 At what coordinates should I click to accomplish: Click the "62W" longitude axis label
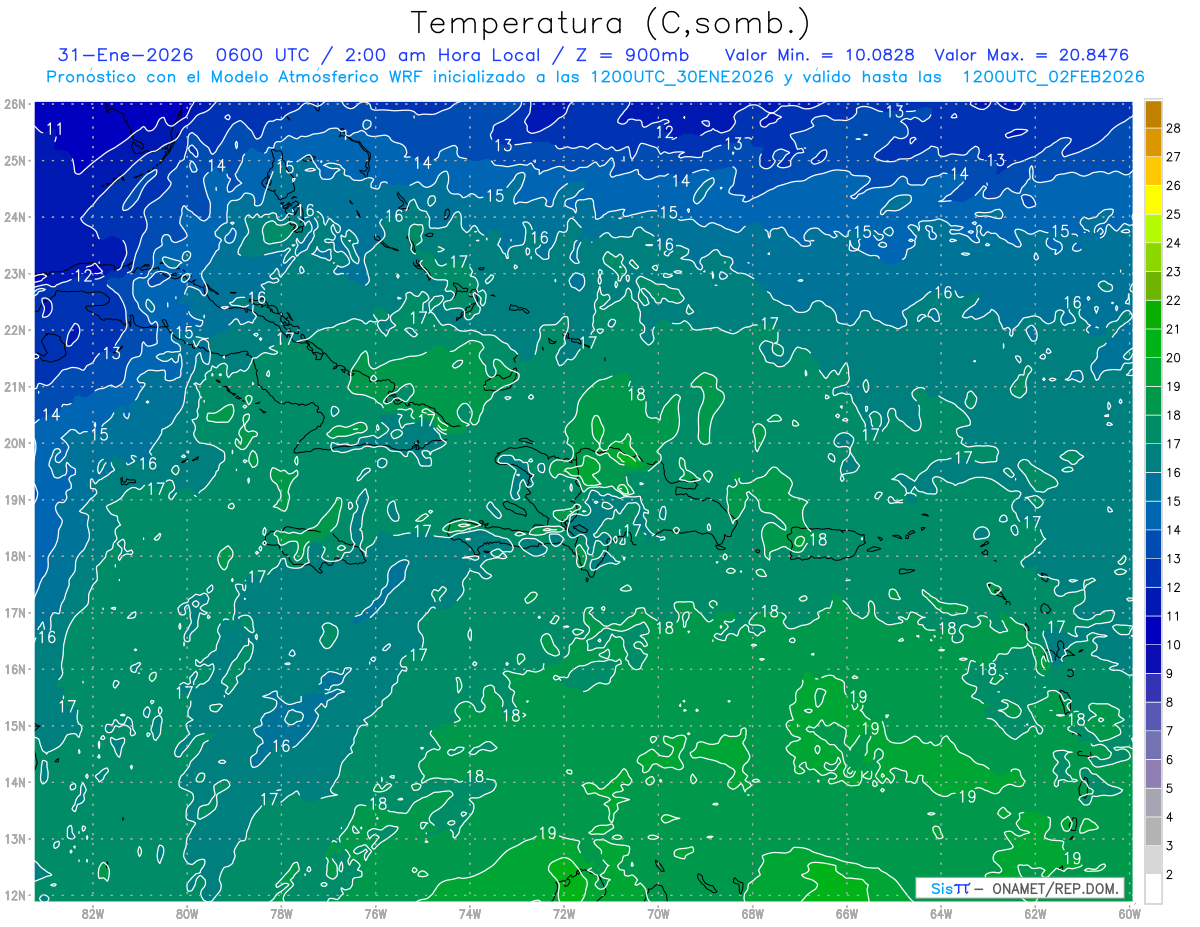pos(1034,913)
